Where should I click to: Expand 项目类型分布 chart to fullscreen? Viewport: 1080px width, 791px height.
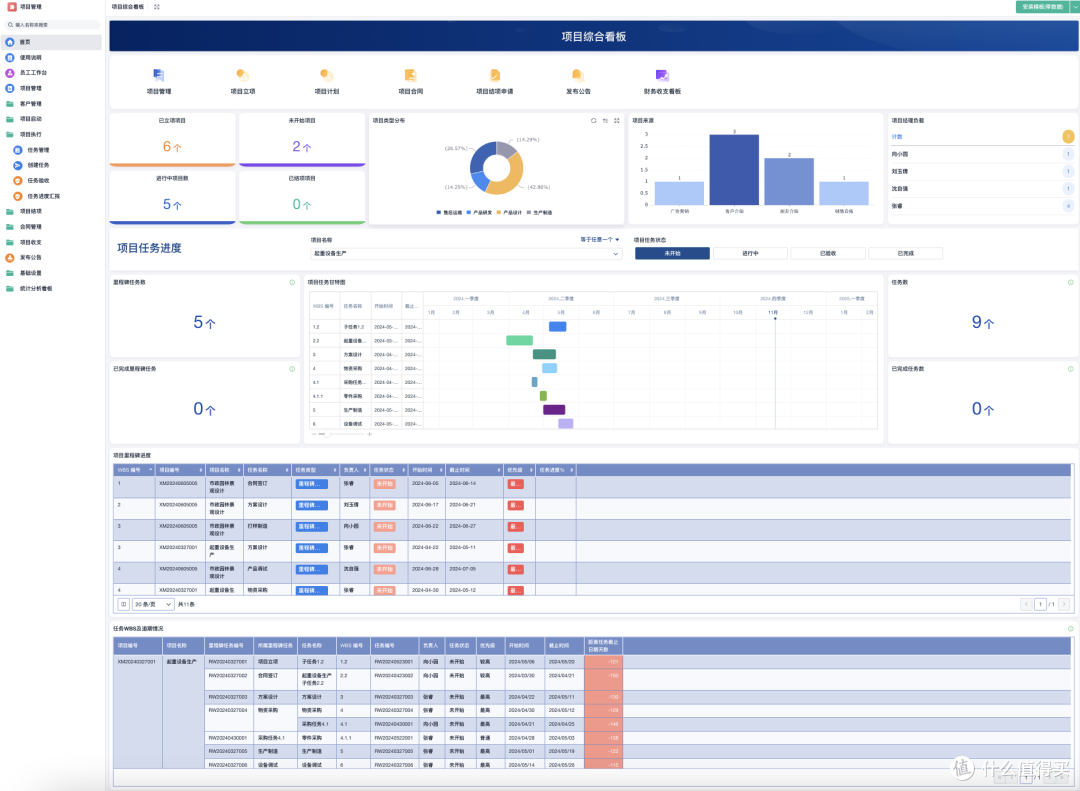[616, 121]
